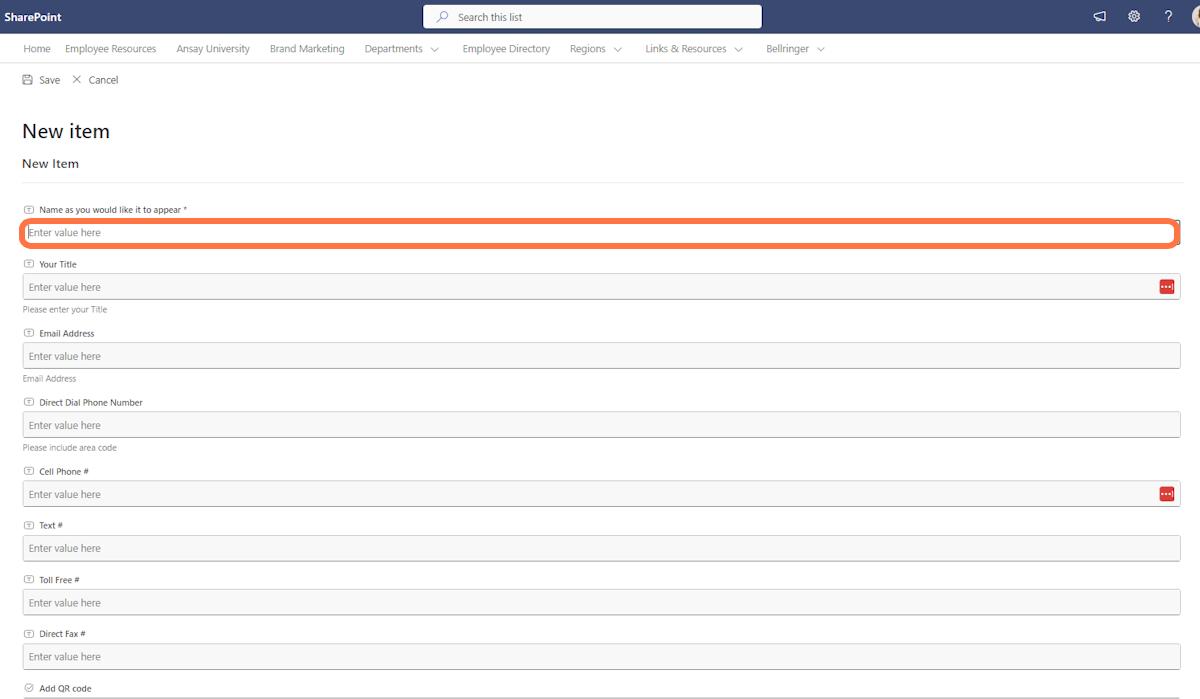The height and width of the screenshot is (699, 1200).
Task: Focus the Toll Free # input field
Action: 601,603
